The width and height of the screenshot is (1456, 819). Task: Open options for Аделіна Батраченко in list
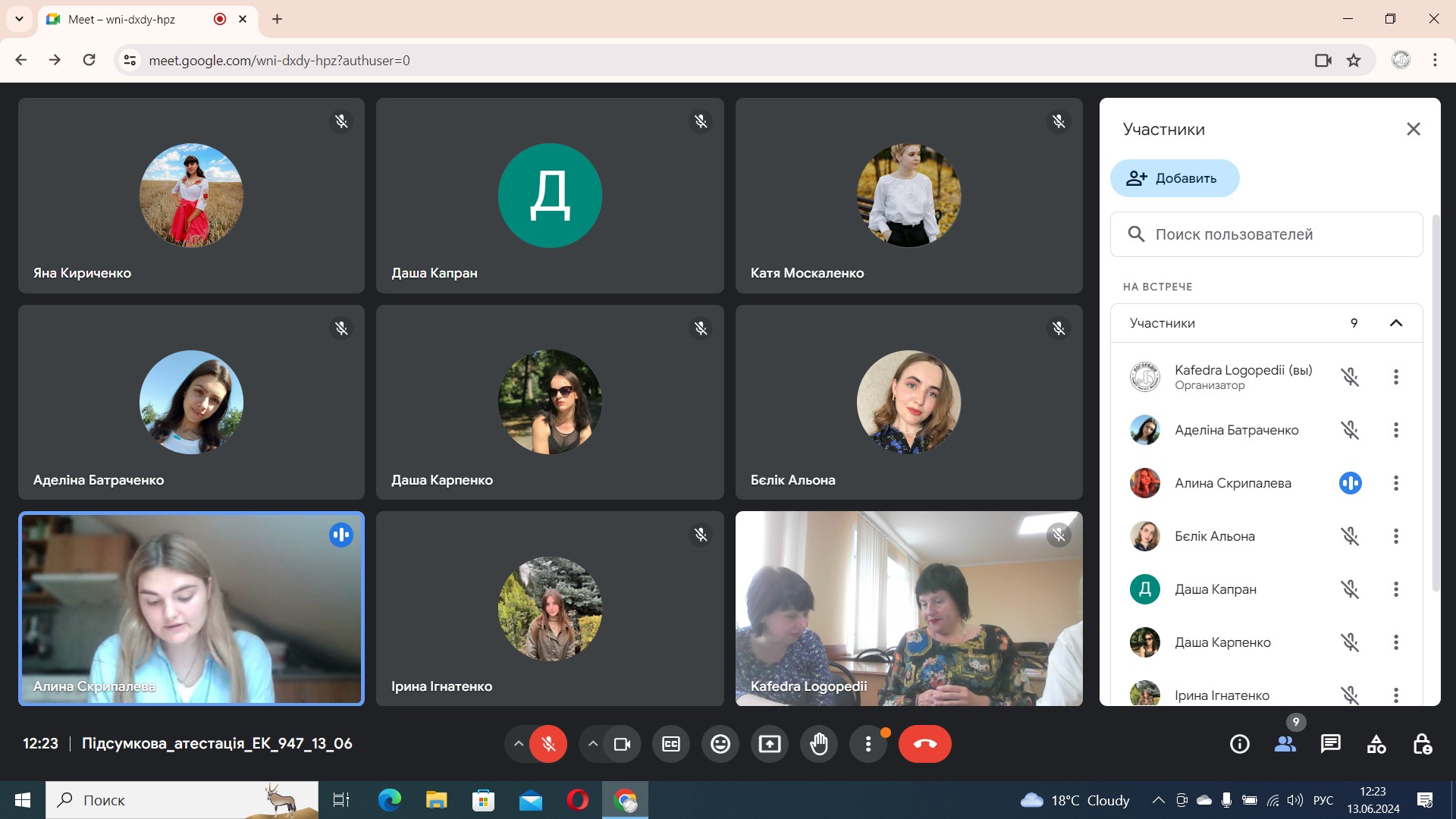[x=1396, y=430]
